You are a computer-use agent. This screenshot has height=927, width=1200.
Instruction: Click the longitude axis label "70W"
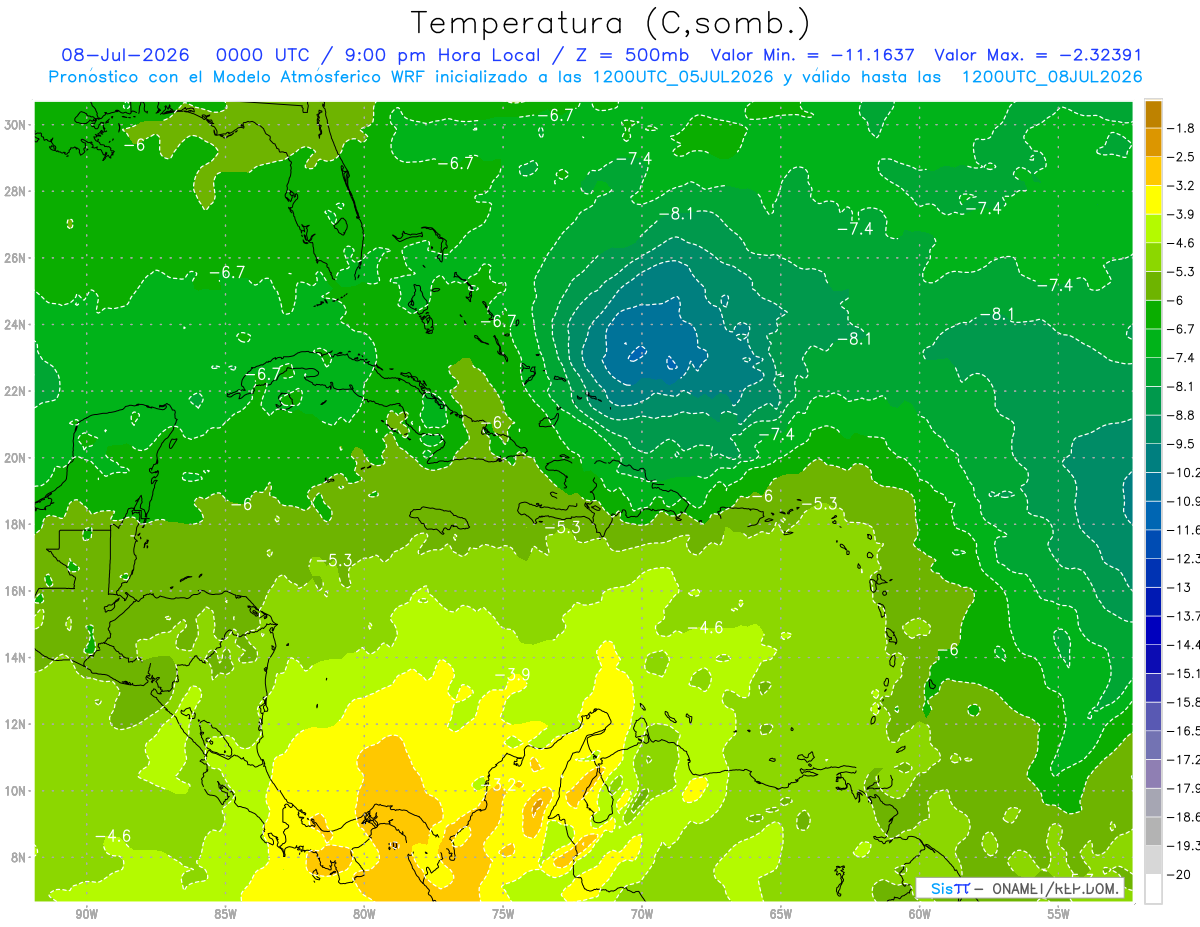point(642,914)
